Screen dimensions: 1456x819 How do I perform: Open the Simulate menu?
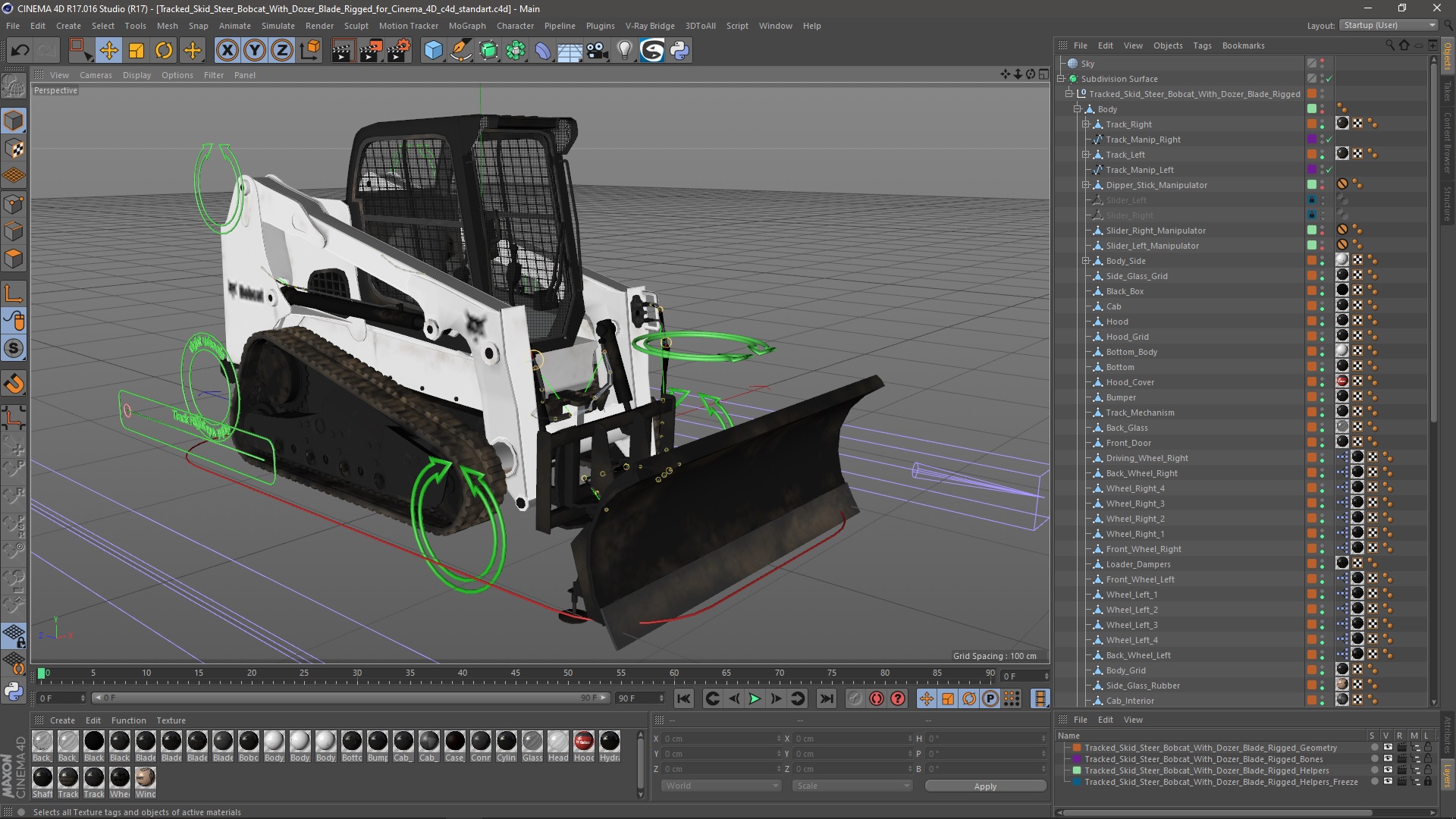tap(278, 26)
